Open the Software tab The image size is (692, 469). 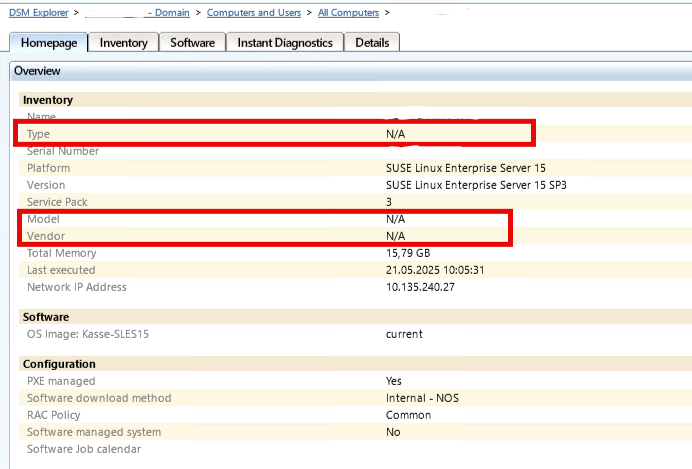[192, 43]
